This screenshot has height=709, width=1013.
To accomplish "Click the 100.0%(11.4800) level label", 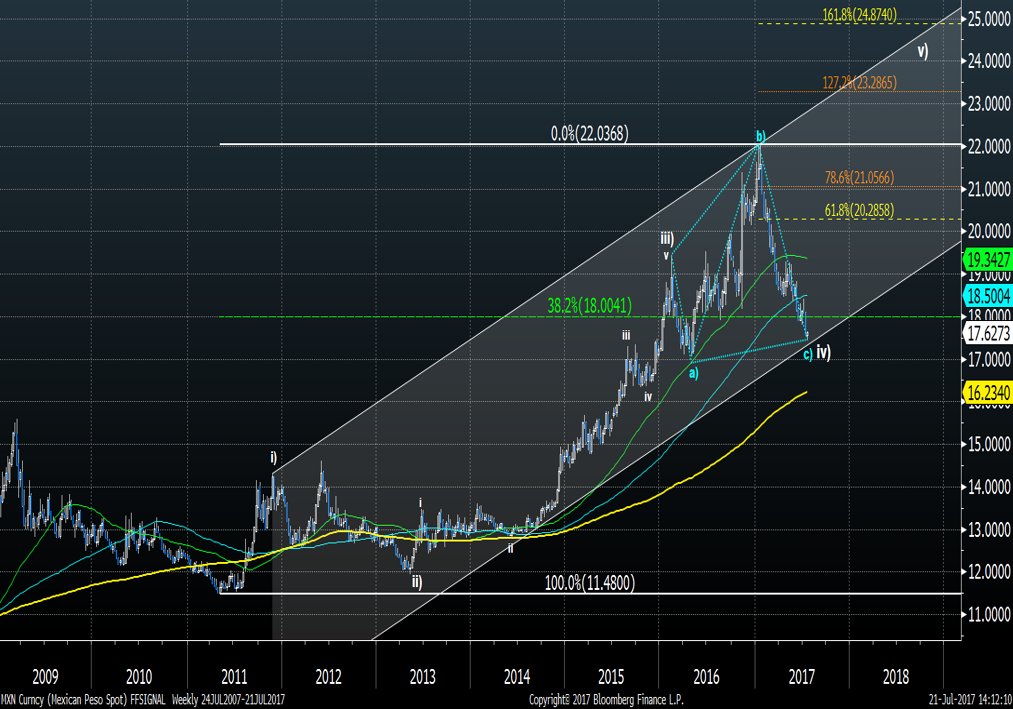I will [x=589, y=582].
